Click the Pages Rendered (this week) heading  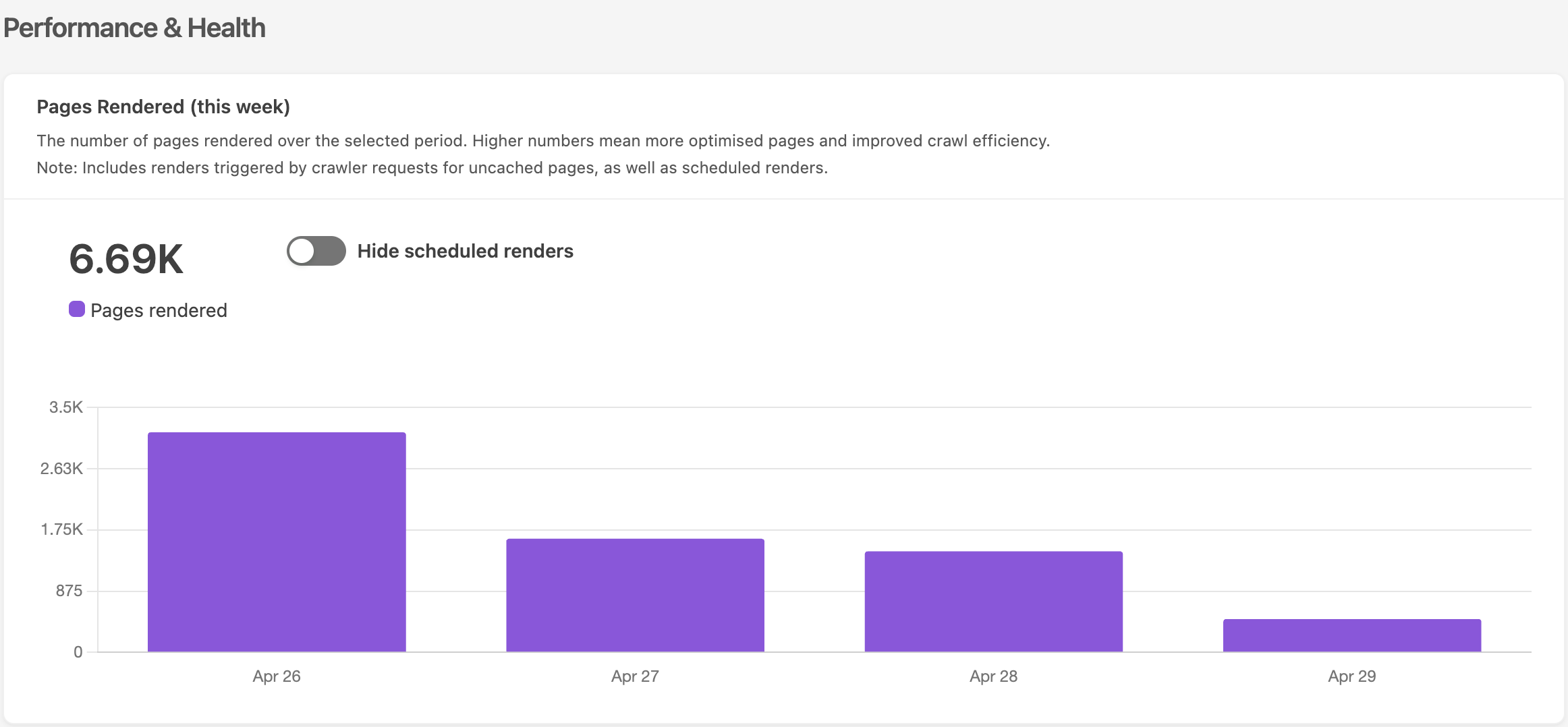163,107
